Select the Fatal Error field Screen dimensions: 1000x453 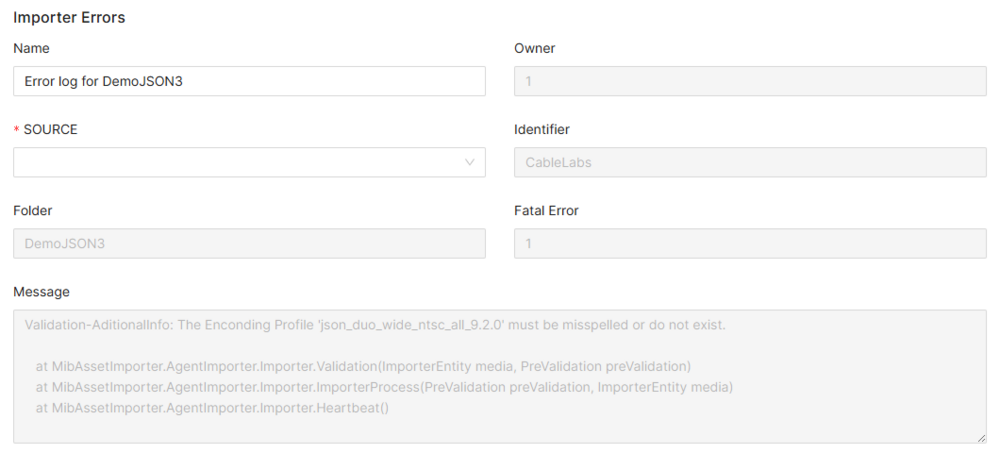coord(750,243)
